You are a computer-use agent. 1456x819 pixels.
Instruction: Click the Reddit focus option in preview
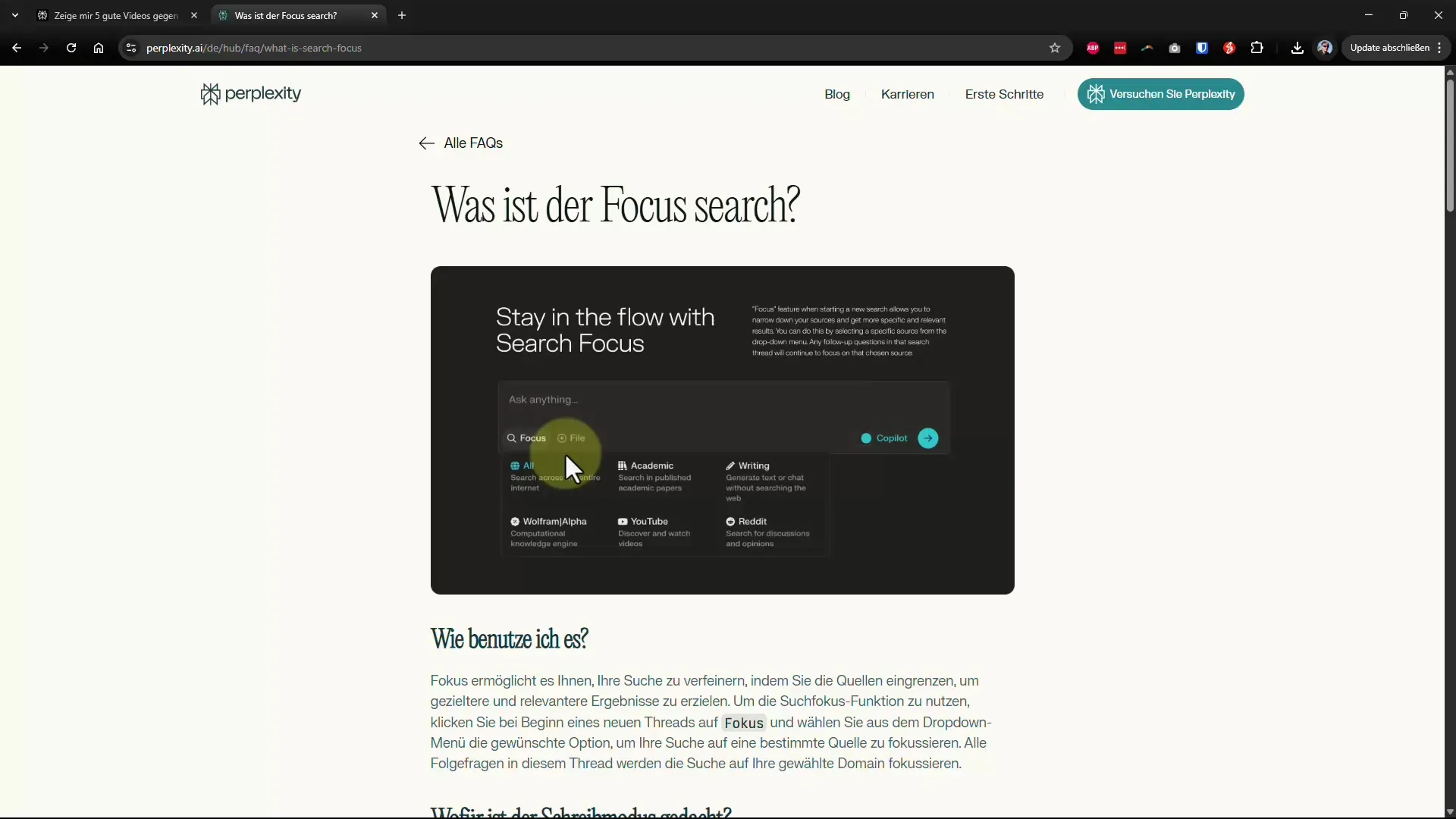click(767, 532)
